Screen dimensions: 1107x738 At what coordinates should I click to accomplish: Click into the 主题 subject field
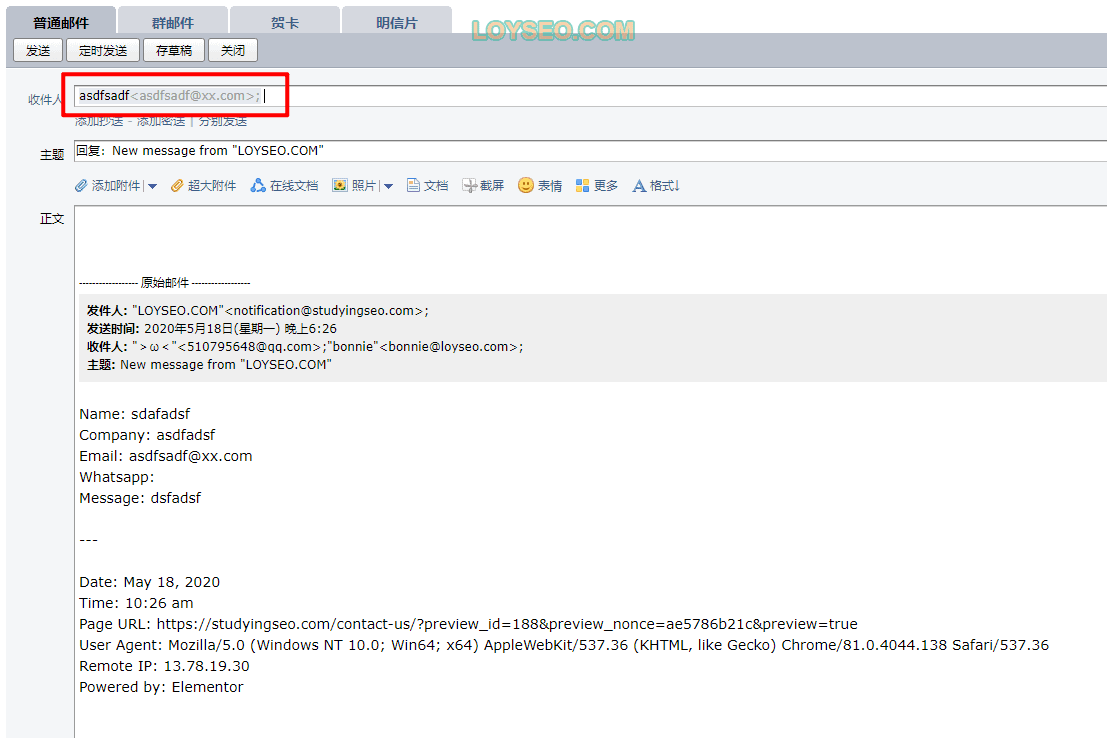590,151
